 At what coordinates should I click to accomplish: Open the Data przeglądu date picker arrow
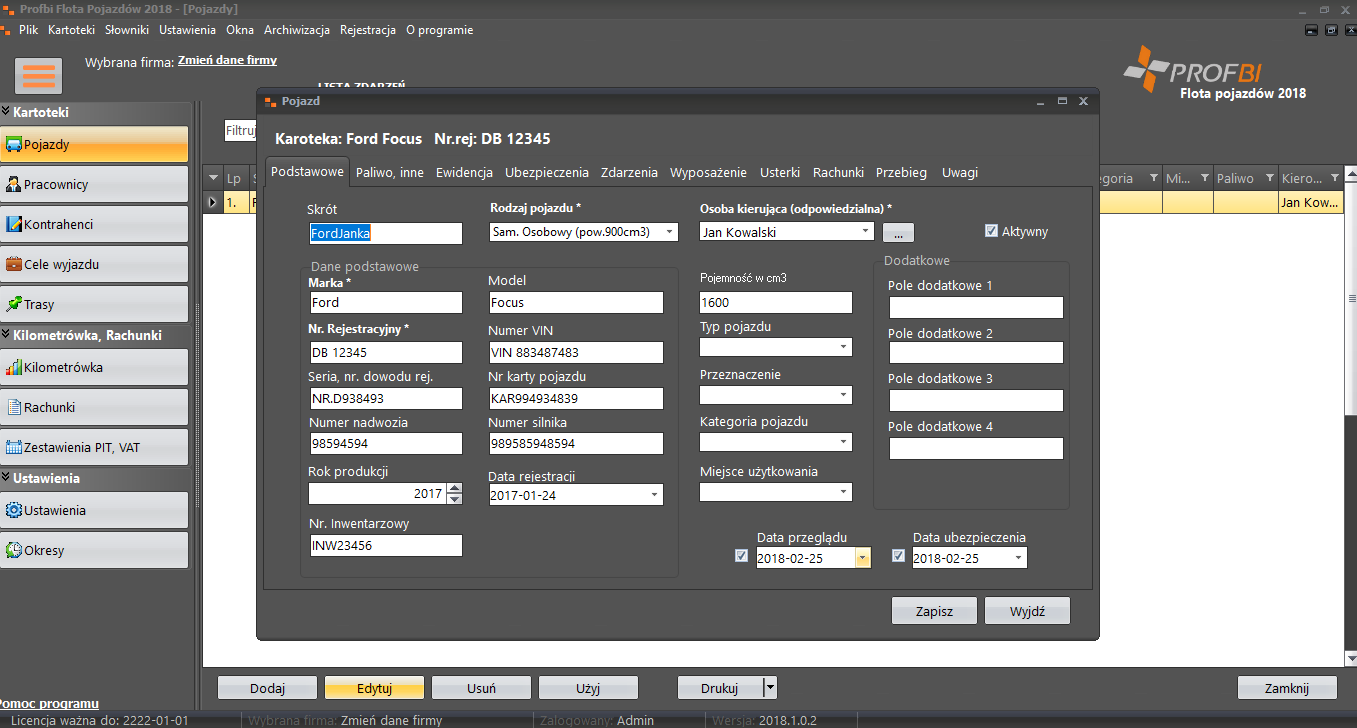click(862, 558)
